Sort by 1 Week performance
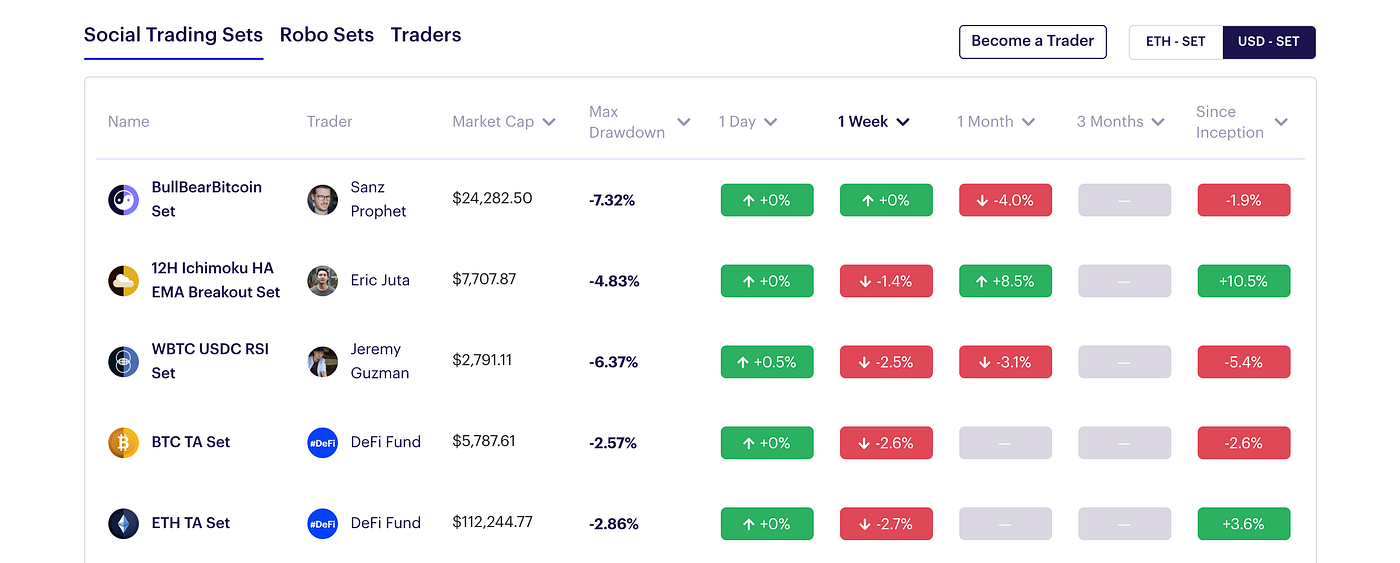The width and height of the screenshot is (1400, 563). (873, 122)
